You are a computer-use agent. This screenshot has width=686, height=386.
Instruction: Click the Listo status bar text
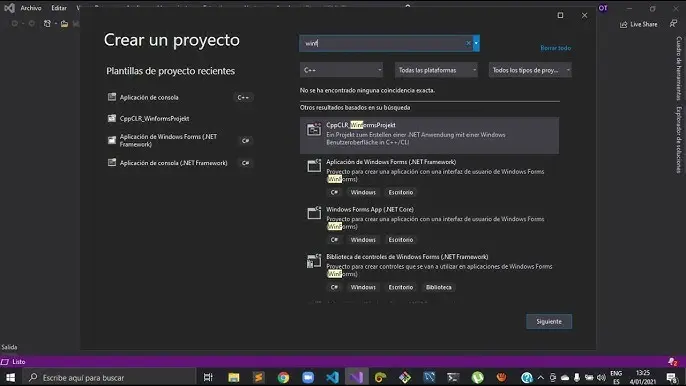coord(18,362)
